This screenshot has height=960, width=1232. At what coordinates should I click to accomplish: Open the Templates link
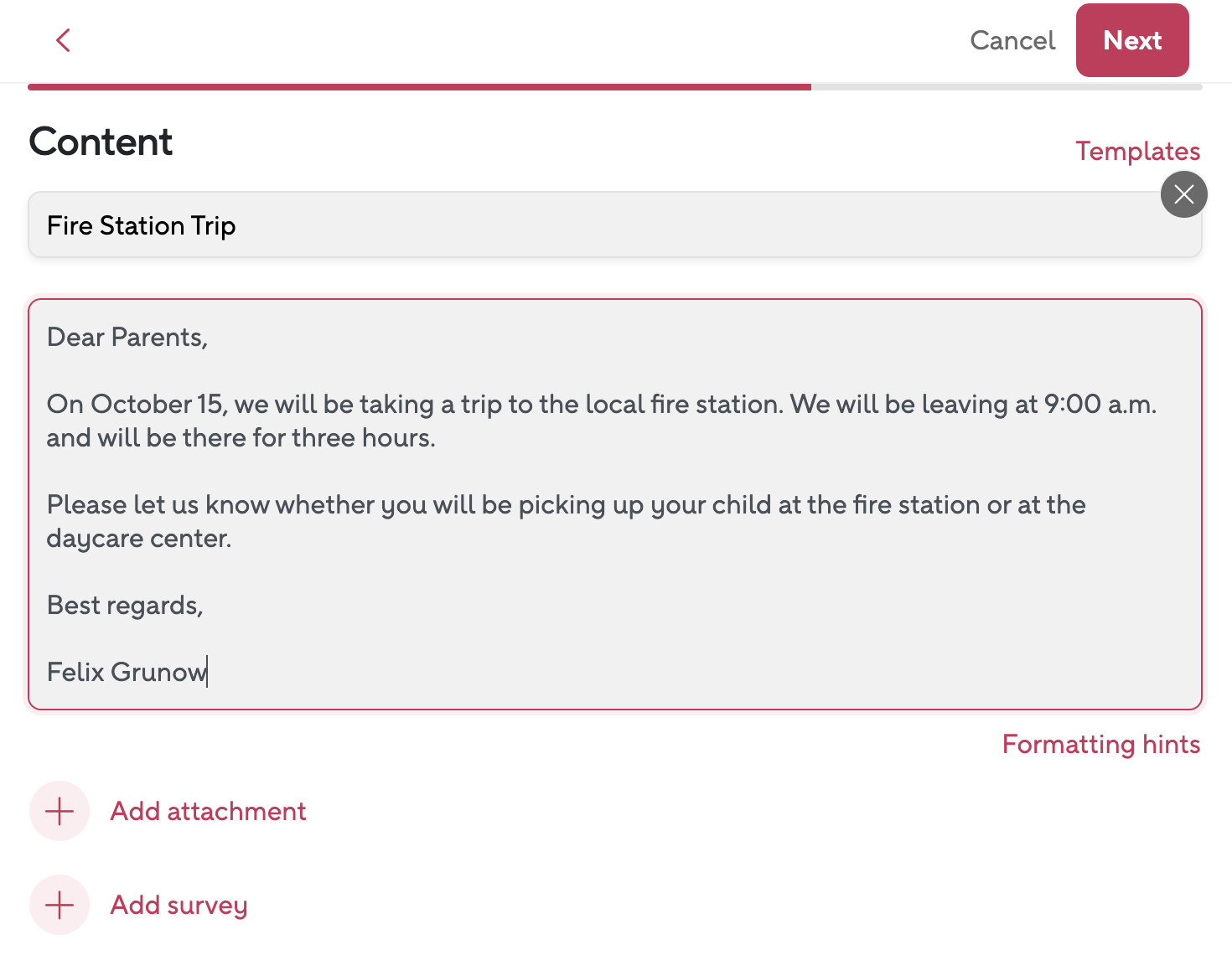tap(1137, 151)
